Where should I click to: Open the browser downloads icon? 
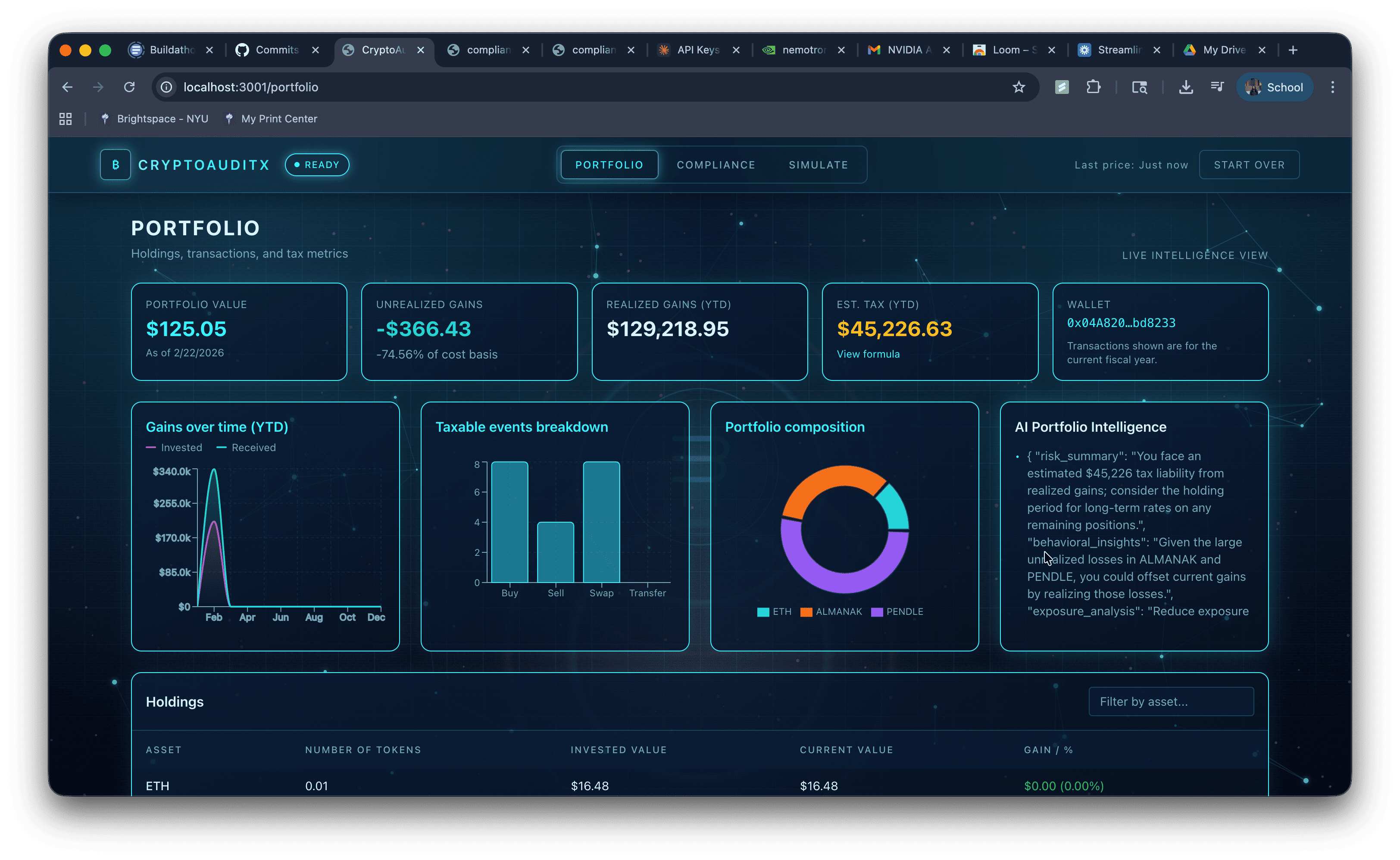[1185, 87]
